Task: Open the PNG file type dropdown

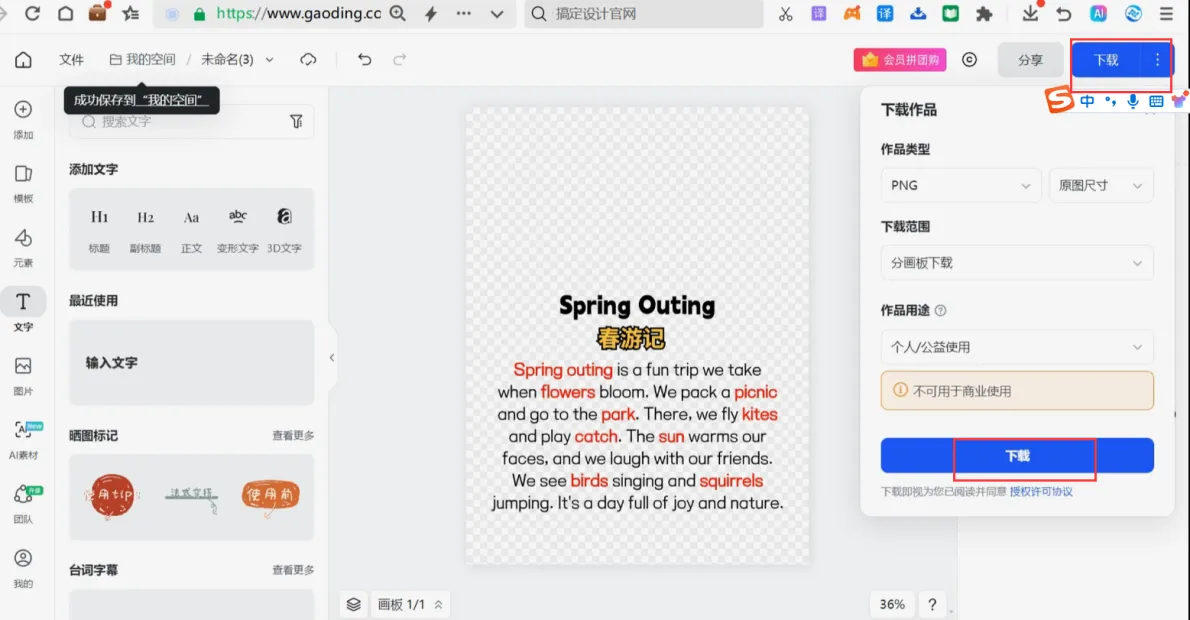Action: (960, 185)
